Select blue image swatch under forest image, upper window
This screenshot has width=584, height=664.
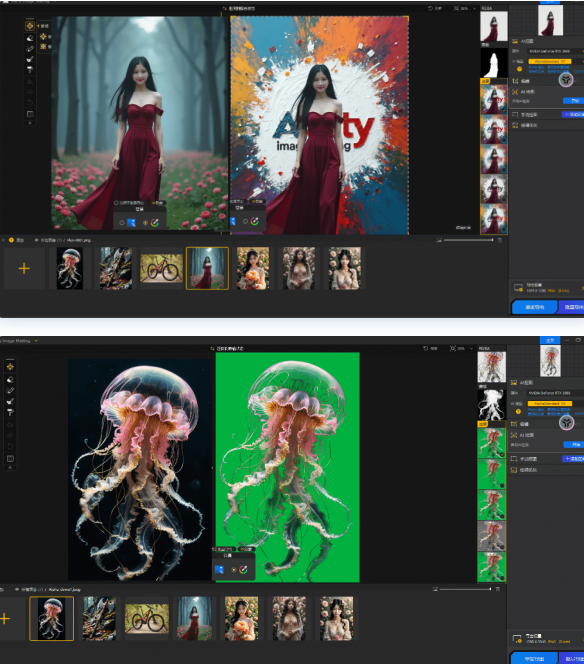coord(131,223)
